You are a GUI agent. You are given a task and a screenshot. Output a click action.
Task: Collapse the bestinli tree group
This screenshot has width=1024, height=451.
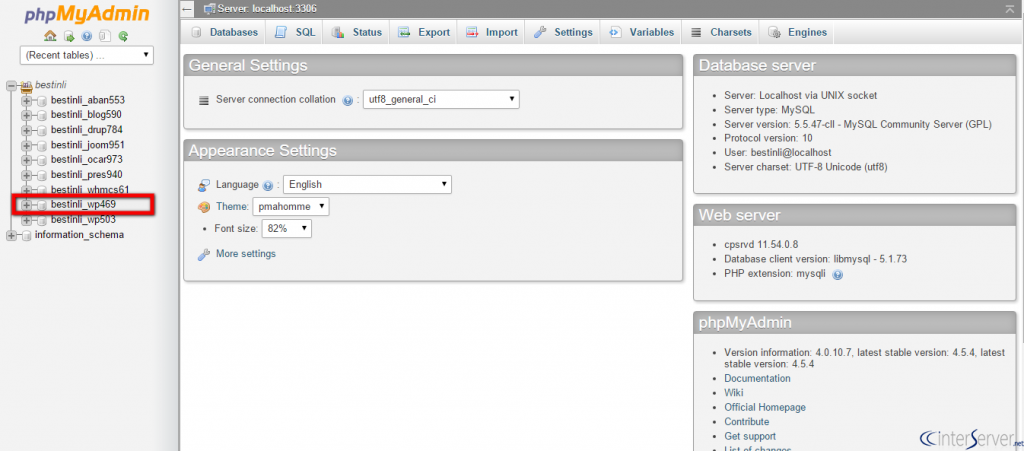coord(11,86)
